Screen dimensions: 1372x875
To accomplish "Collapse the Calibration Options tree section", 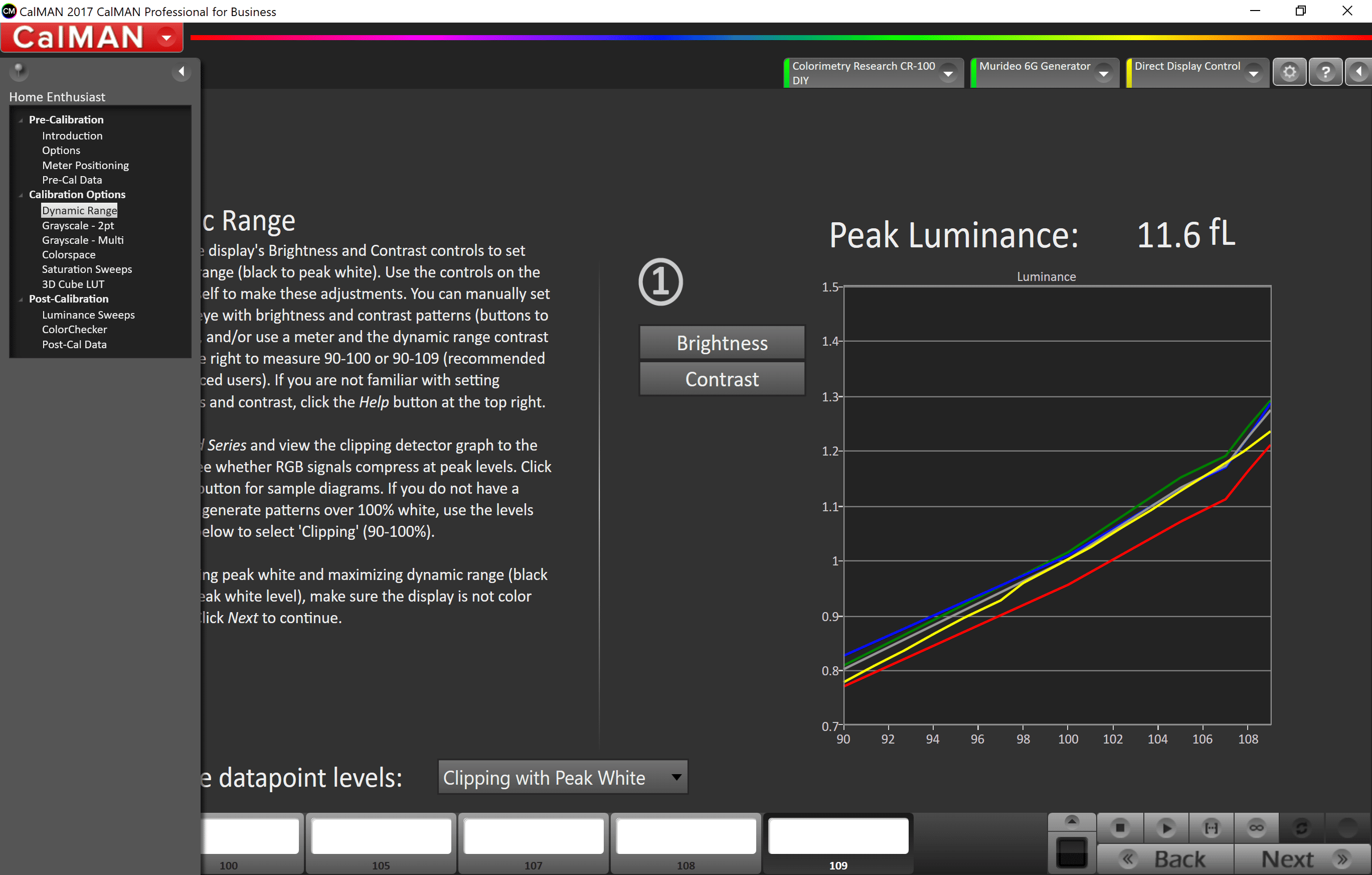I will coord(21,195).
